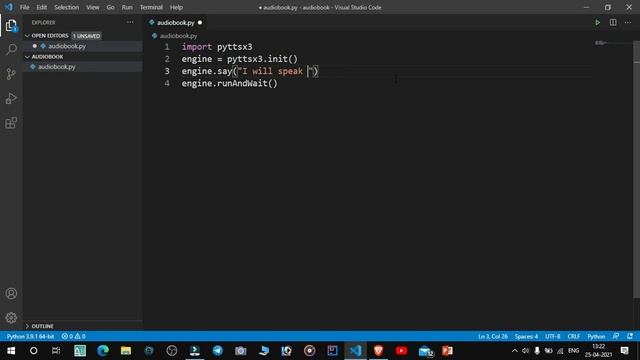640x360 pixels.
Task: Open the Search view in activity bar
Action: coord(11,49)
